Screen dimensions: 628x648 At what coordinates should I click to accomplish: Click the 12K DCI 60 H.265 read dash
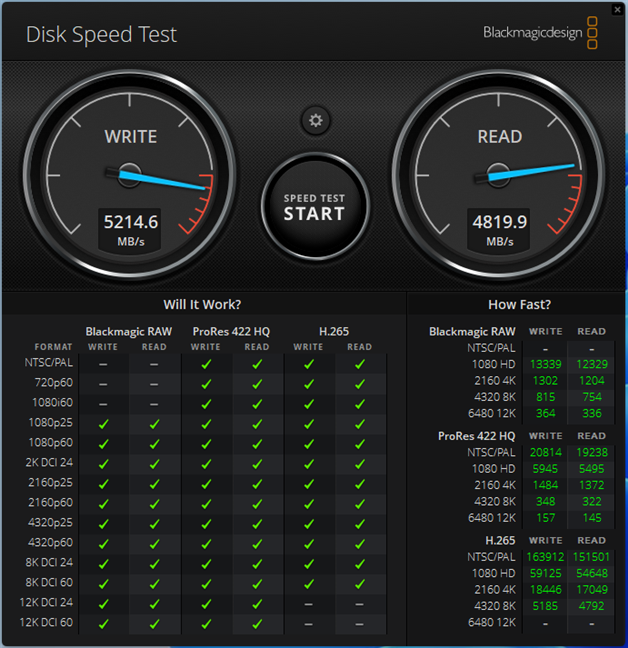(x=359, y=624)
